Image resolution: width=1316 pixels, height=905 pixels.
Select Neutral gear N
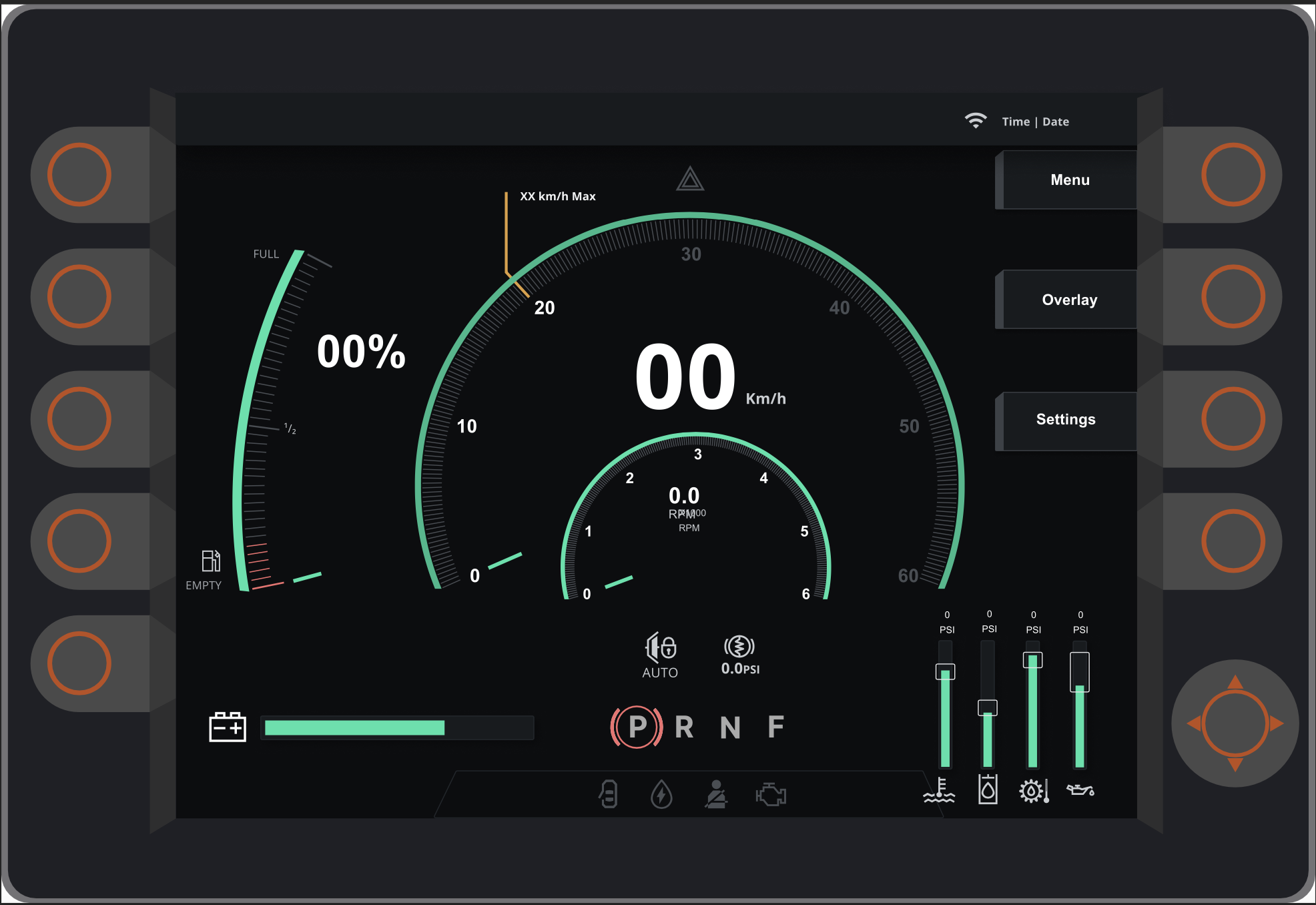pyautogui.click(x=730, y=727)
